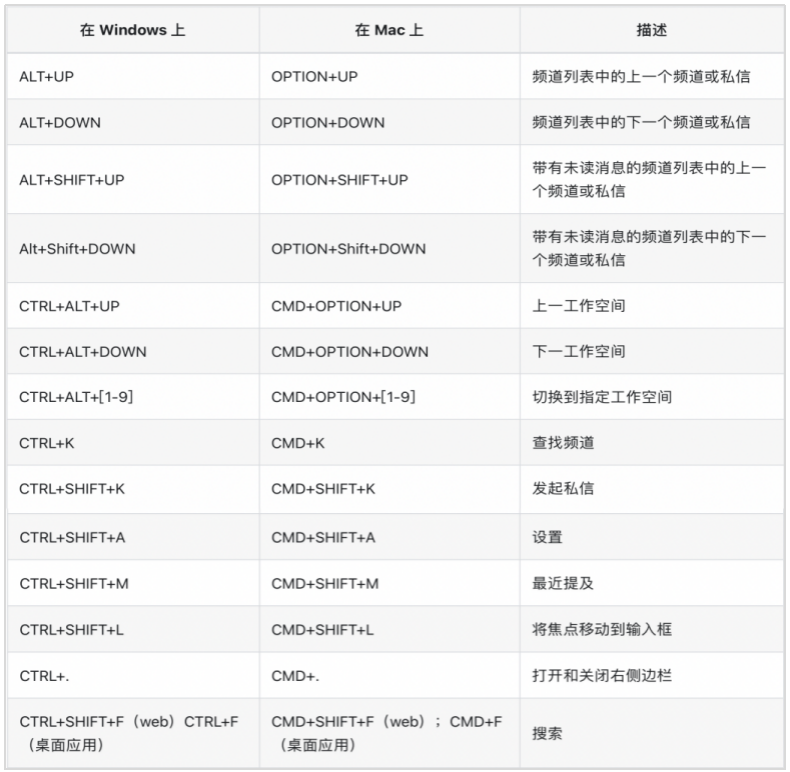Select the 'CTRL+K' cell
This screenshot has height=772, width=790.
coord(133,443)
